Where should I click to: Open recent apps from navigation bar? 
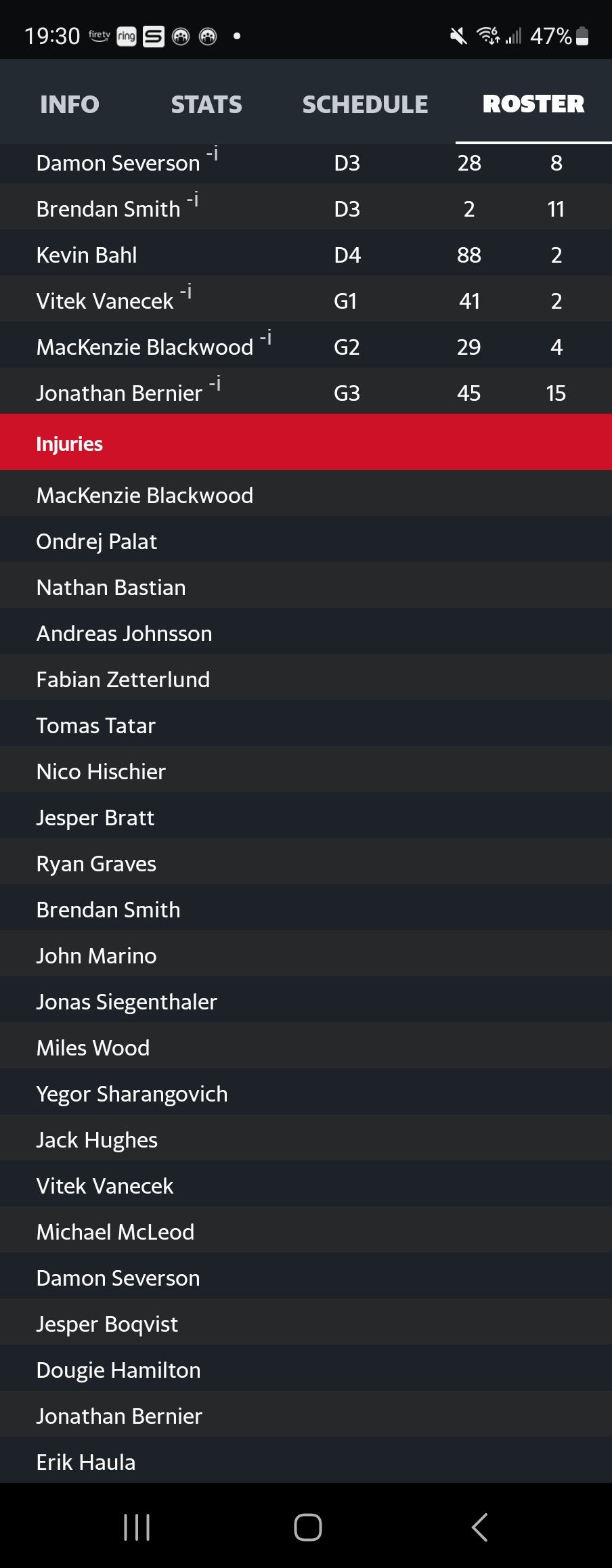pyautogui.click(x=137, y=1527)
